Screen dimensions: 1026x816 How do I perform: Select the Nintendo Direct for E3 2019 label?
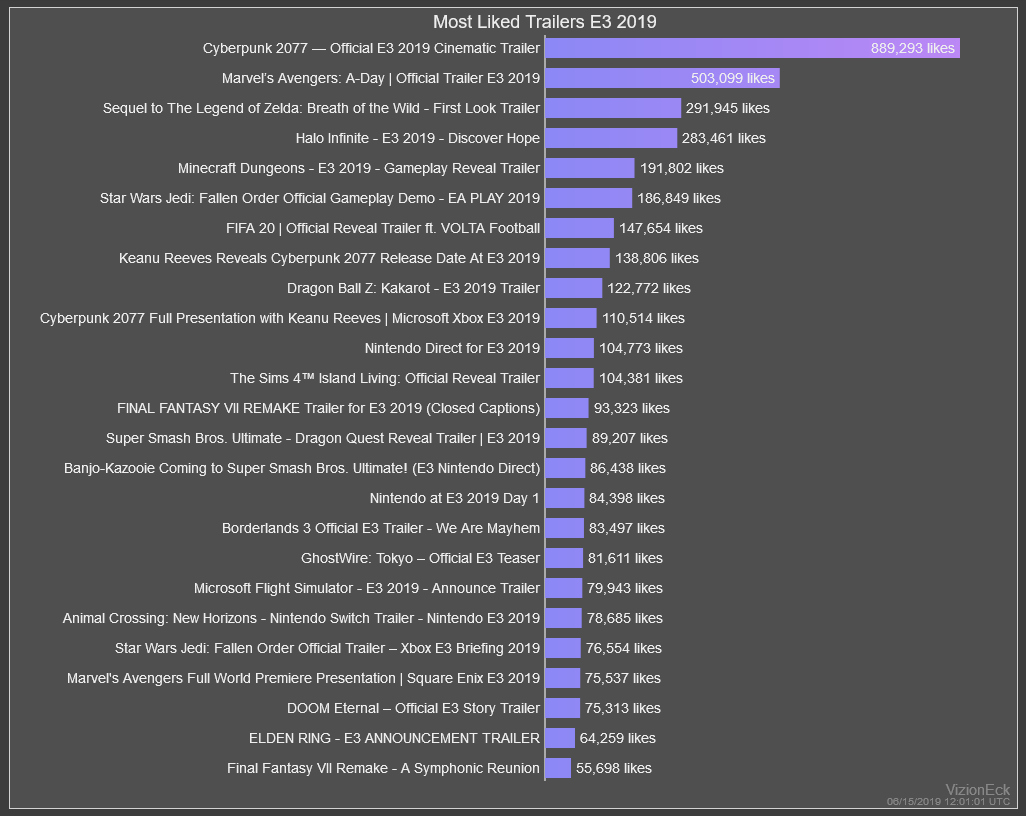click(452, 348)
